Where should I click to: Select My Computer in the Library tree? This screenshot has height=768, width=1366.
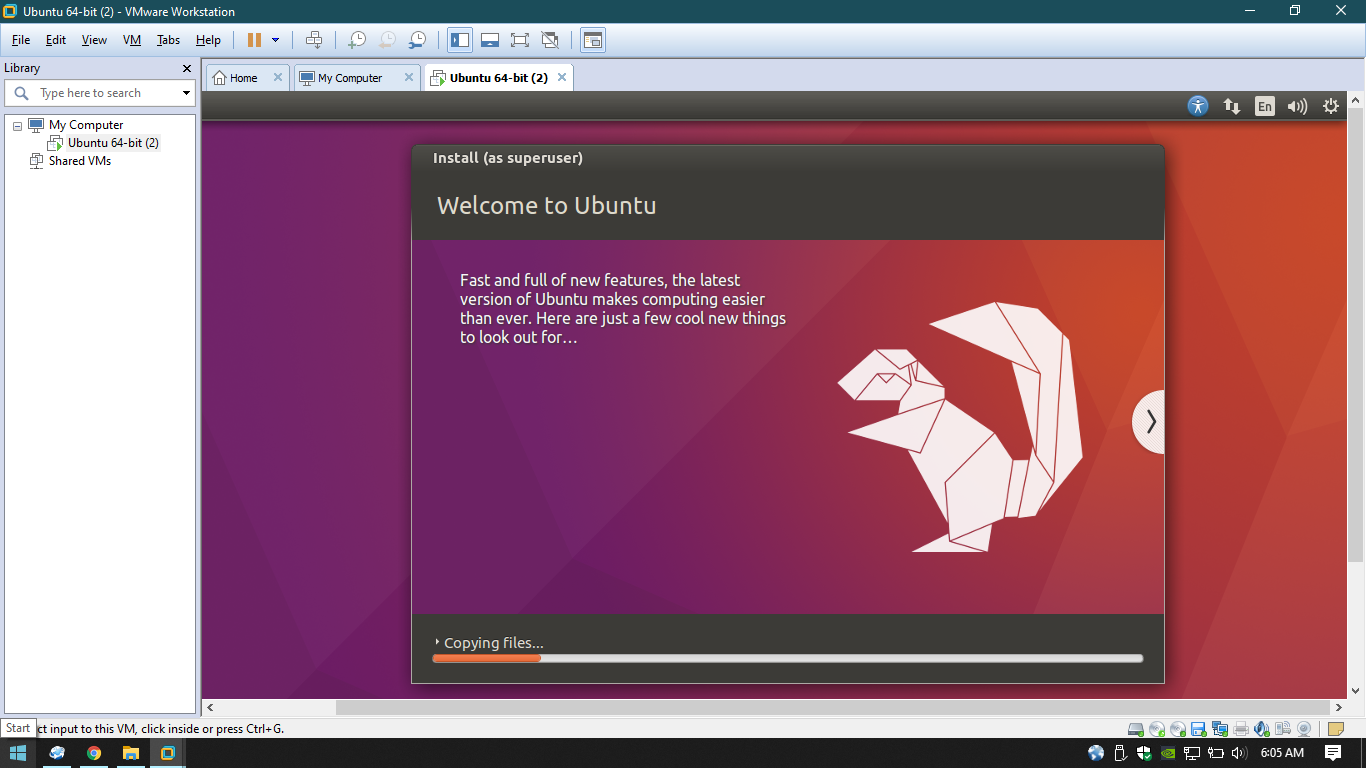pyautogui.click(x=86, y=125)
